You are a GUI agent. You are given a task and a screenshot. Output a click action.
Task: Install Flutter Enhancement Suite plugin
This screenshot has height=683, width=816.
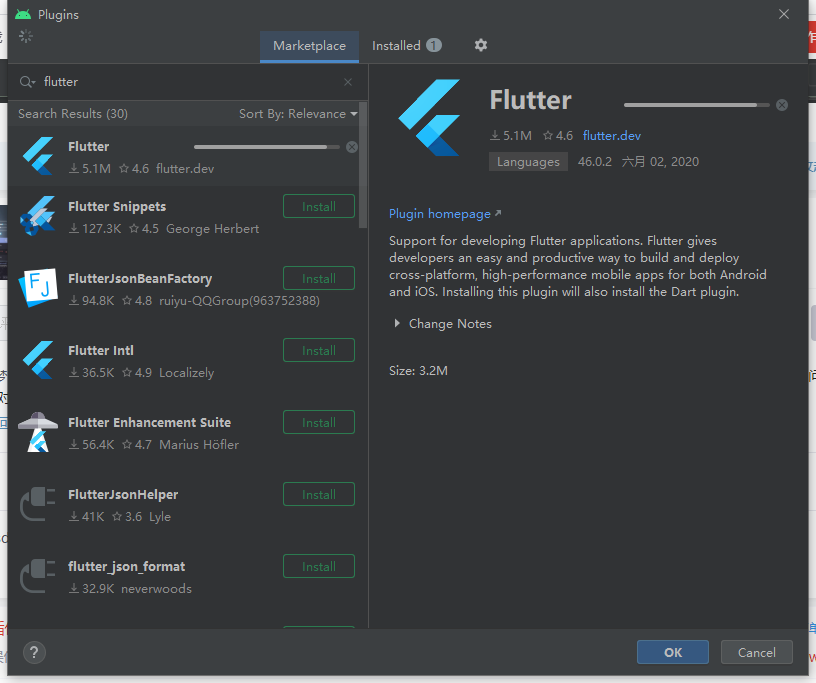pos(319,423)
